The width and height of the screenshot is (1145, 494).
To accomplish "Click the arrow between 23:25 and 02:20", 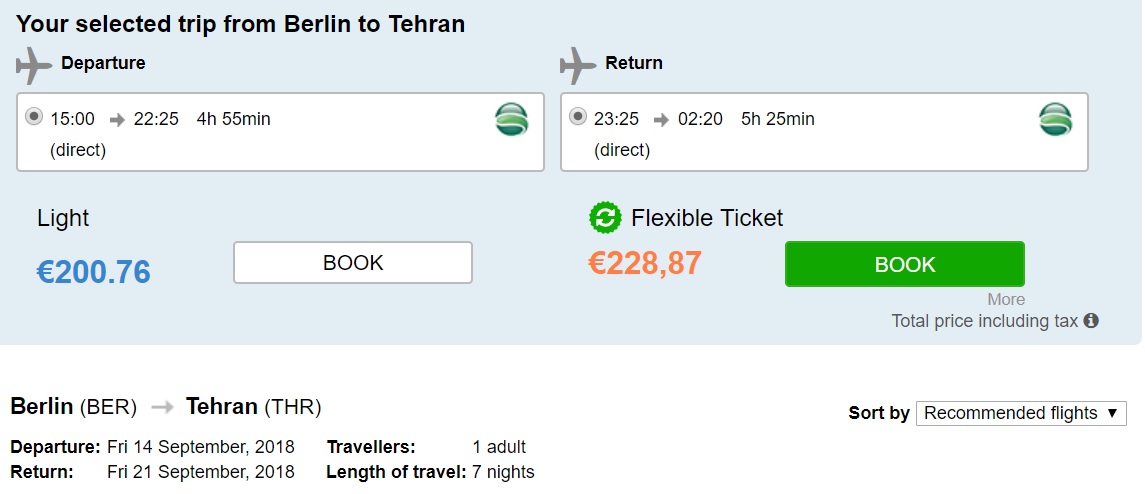I will click(661, 120).
